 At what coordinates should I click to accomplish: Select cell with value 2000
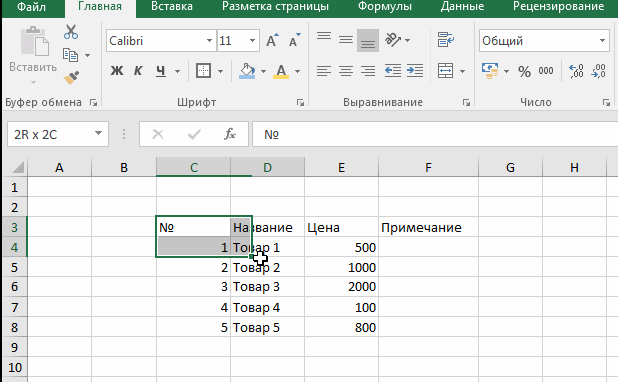341,287
